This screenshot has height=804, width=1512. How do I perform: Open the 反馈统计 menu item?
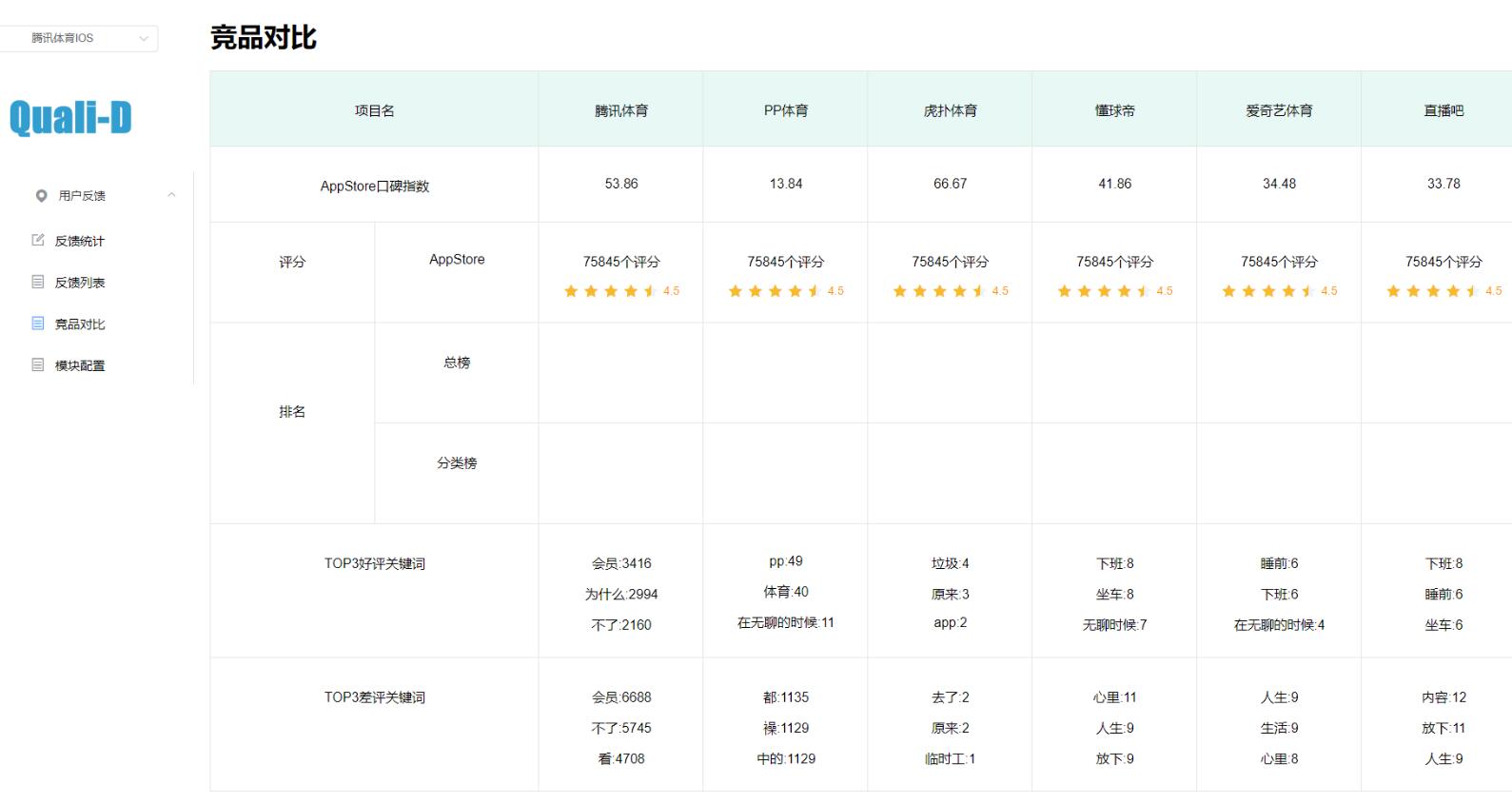(80, 242)
